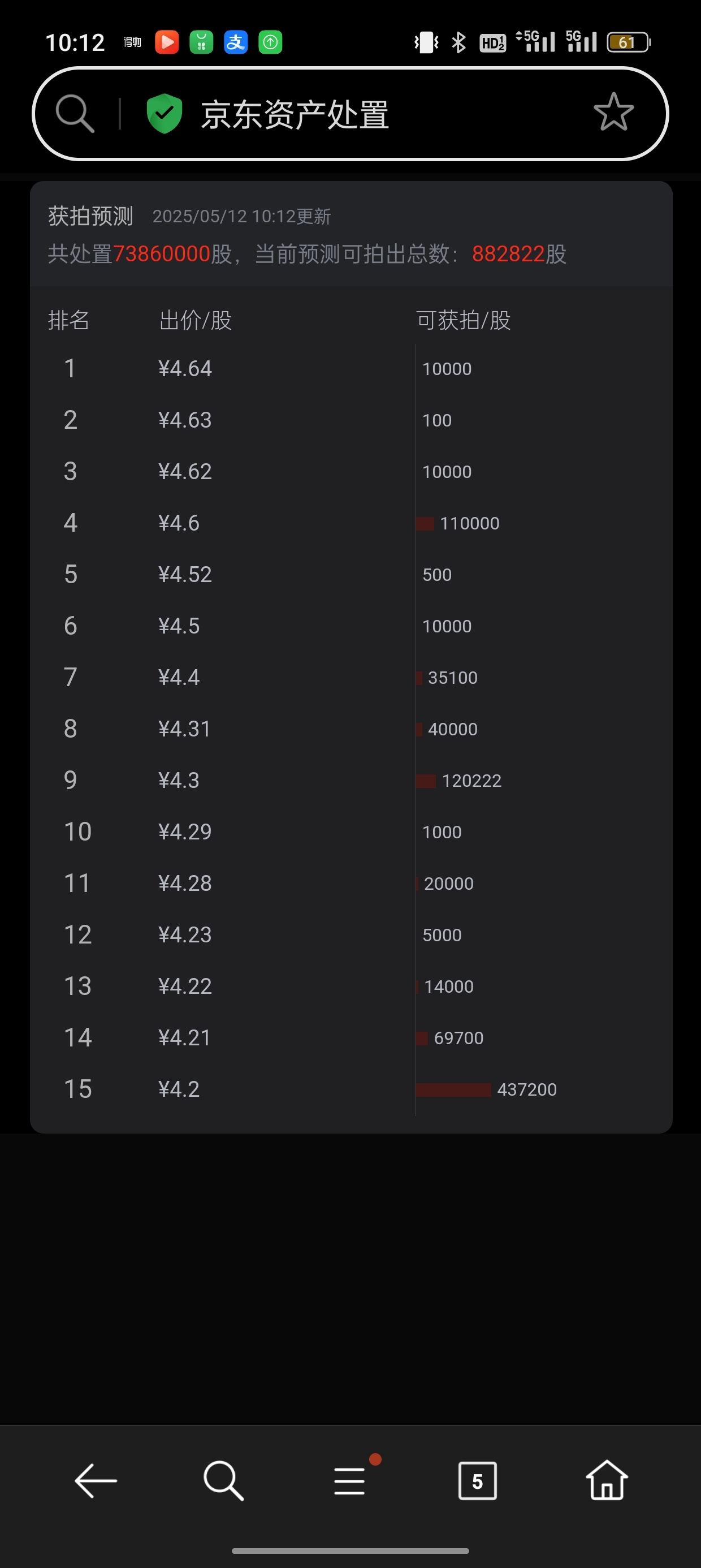Screen dimensions: 701x1568
Task: Tap the Bluetooth status icon
Action: [x=458, y=42]
